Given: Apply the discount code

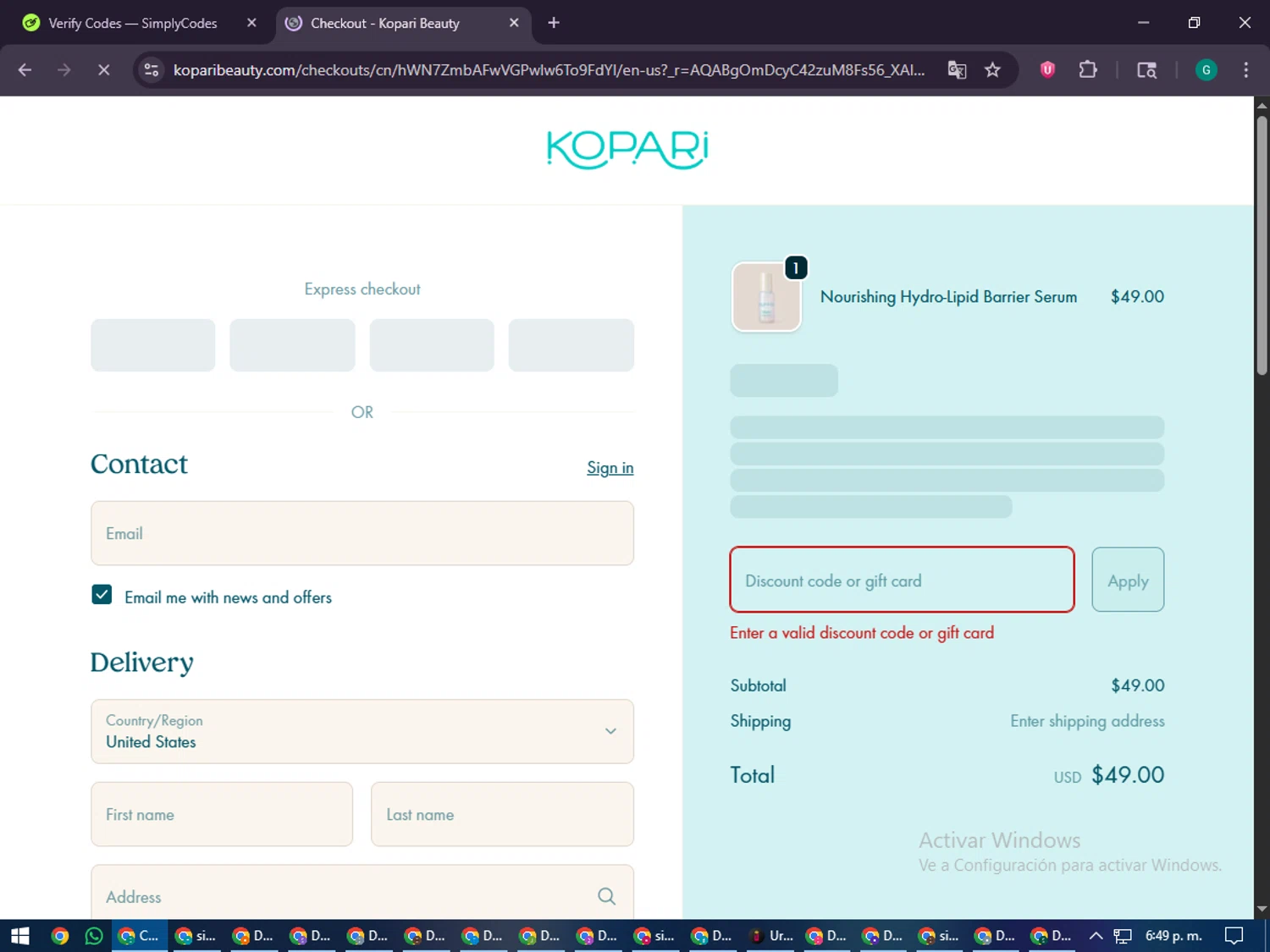Looking at the screenshot, I should click(x=1128, y=581).
